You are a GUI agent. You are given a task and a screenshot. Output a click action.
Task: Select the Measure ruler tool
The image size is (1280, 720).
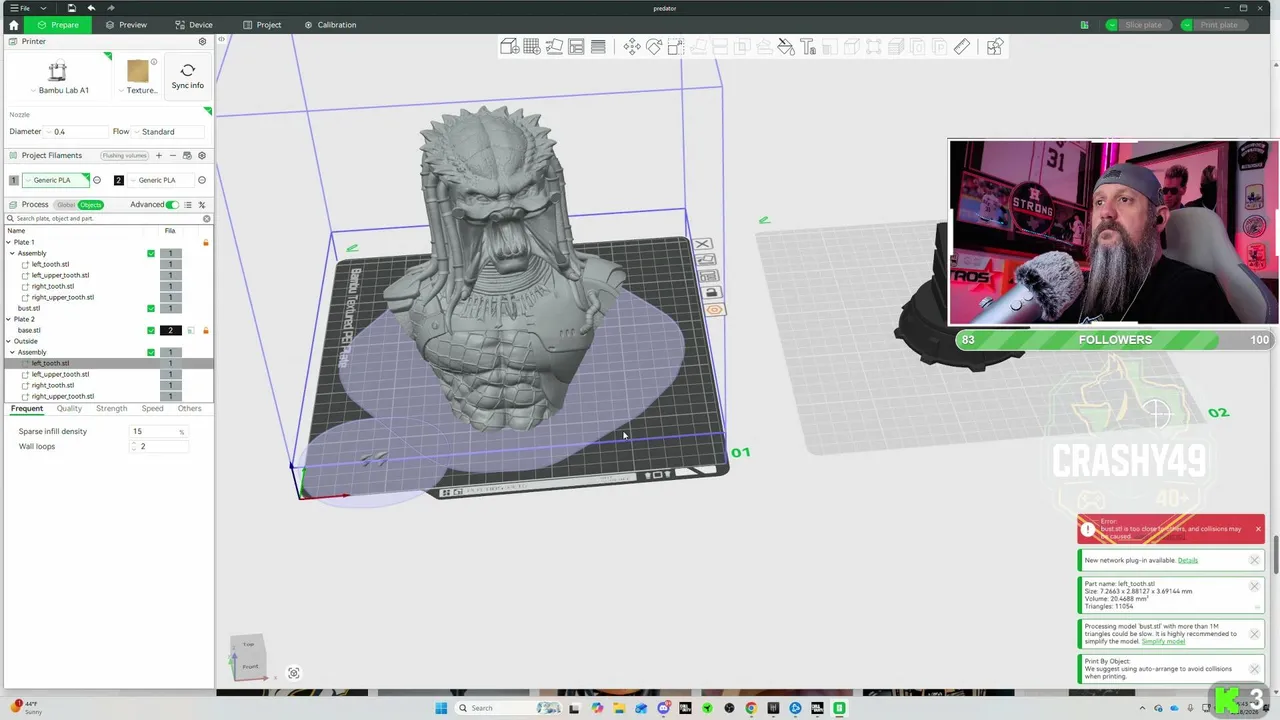[961, 46]
